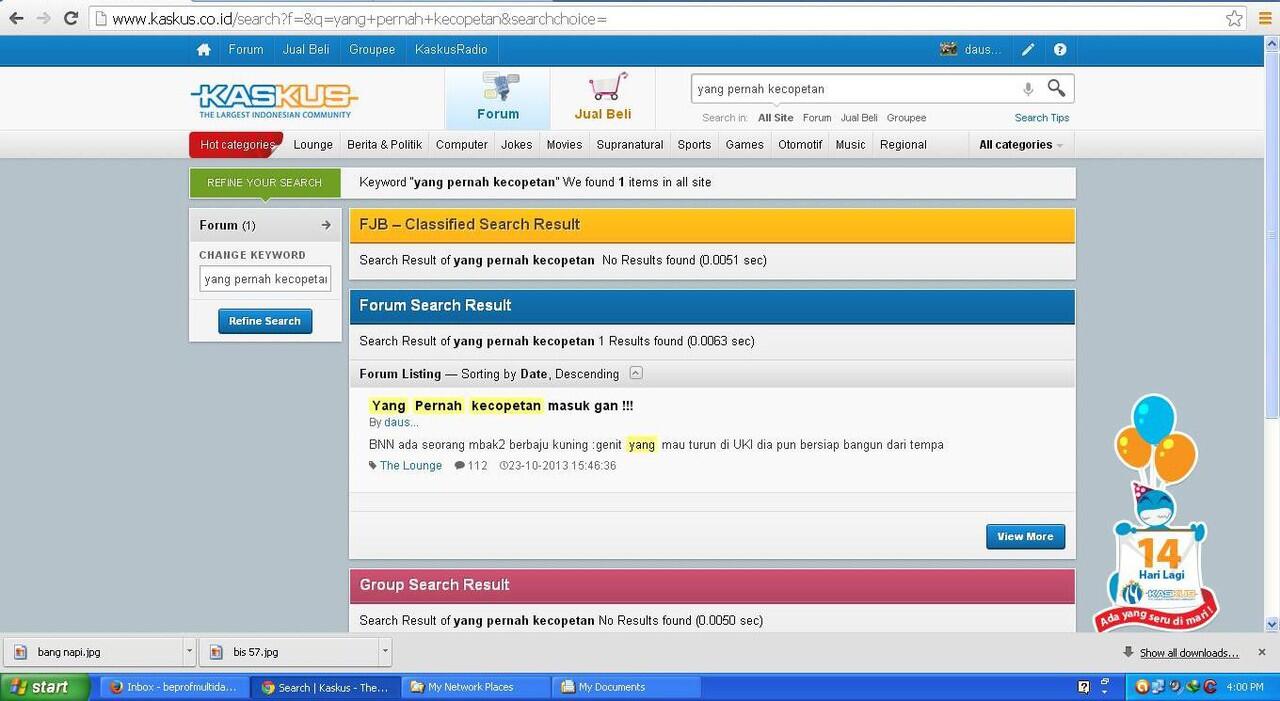Click the Refine Search button
This screenshot has height=701, width=1280.
tap(265, 321)
